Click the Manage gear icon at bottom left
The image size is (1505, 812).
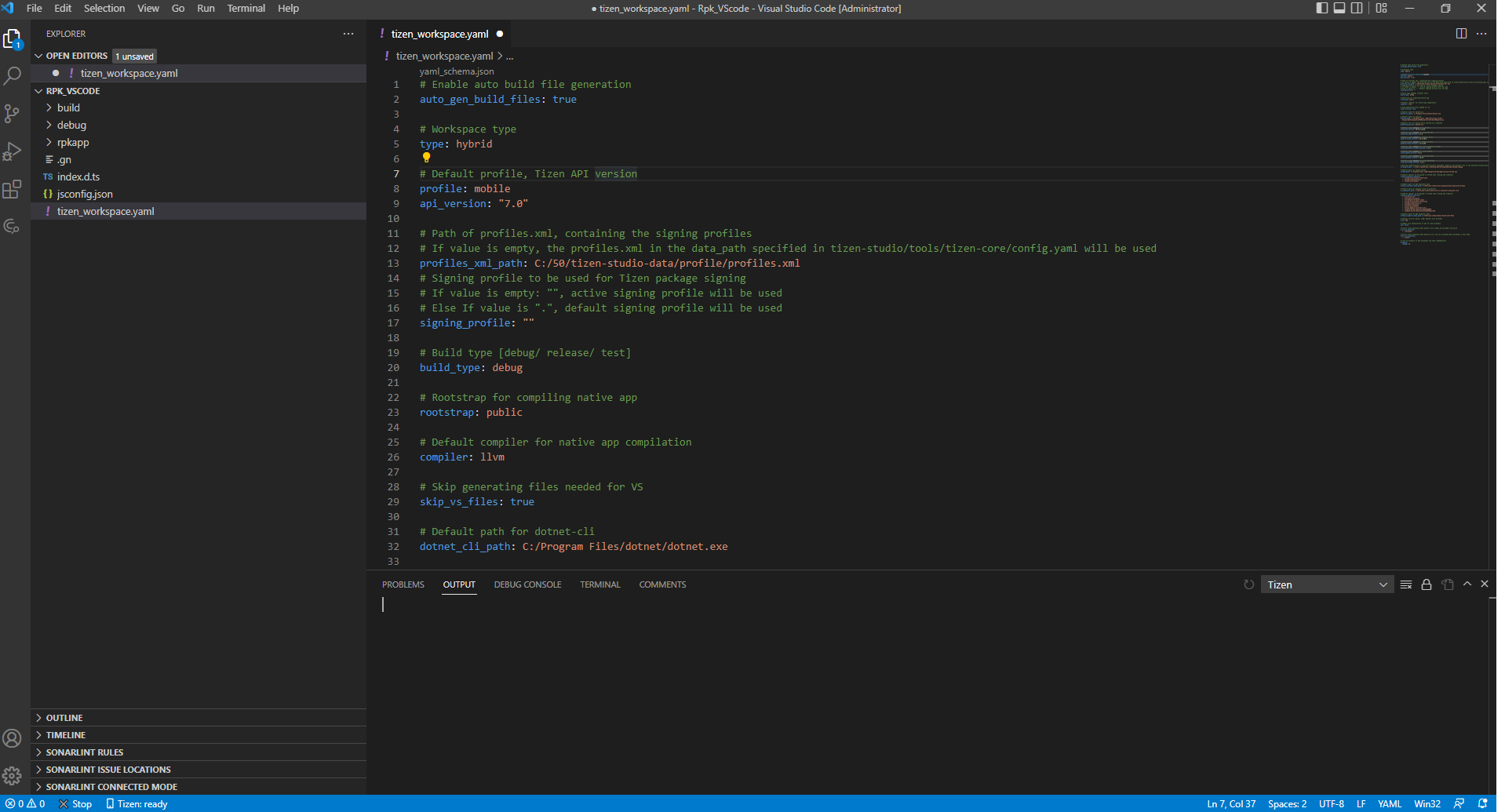pos(13,775)
